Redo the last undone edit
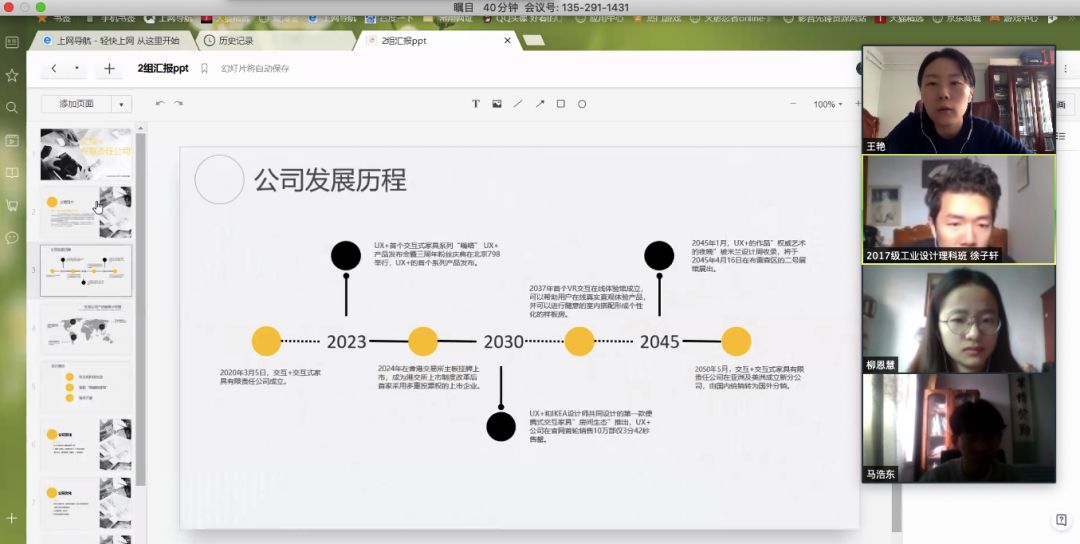The height and width of the screenshot is (544, 1080). tap(179, 104)
